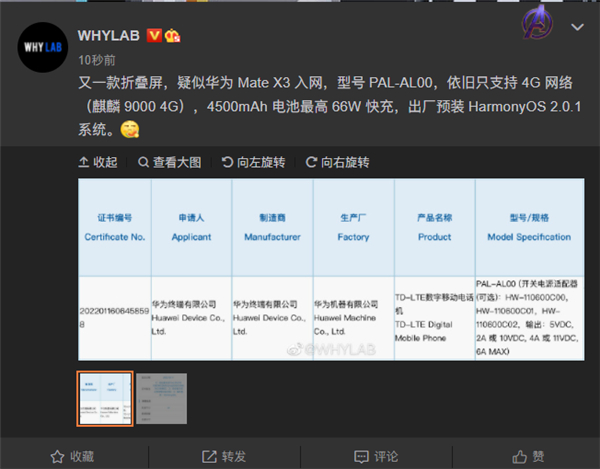Click 查看大图 to view large image
The image size is (600, 469).
click(x=170, y=162)
